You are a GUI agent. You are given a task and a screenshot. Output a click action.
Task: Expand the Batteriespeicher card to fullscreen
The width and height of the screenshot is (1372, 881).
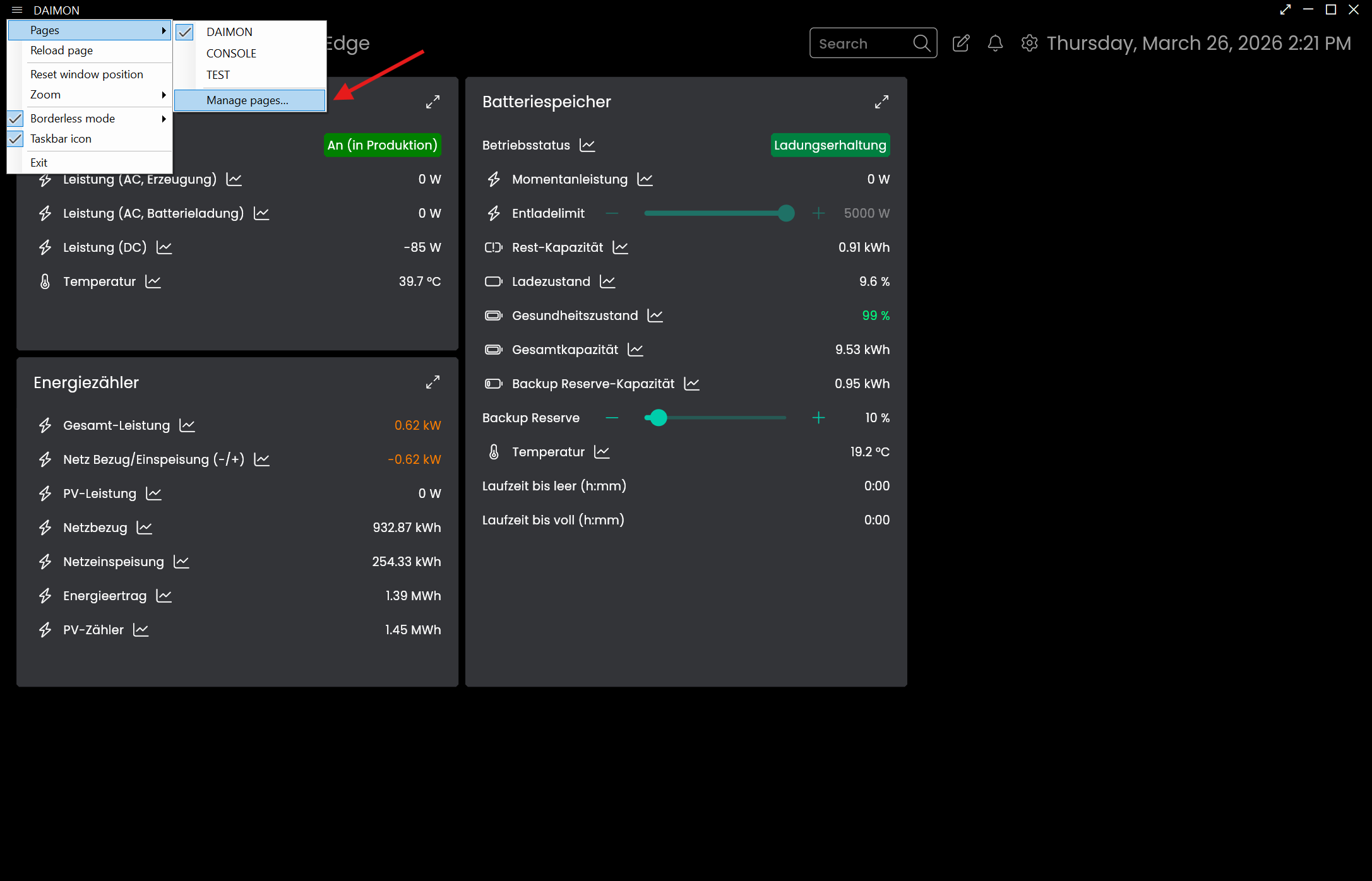[x=881, y=102]
